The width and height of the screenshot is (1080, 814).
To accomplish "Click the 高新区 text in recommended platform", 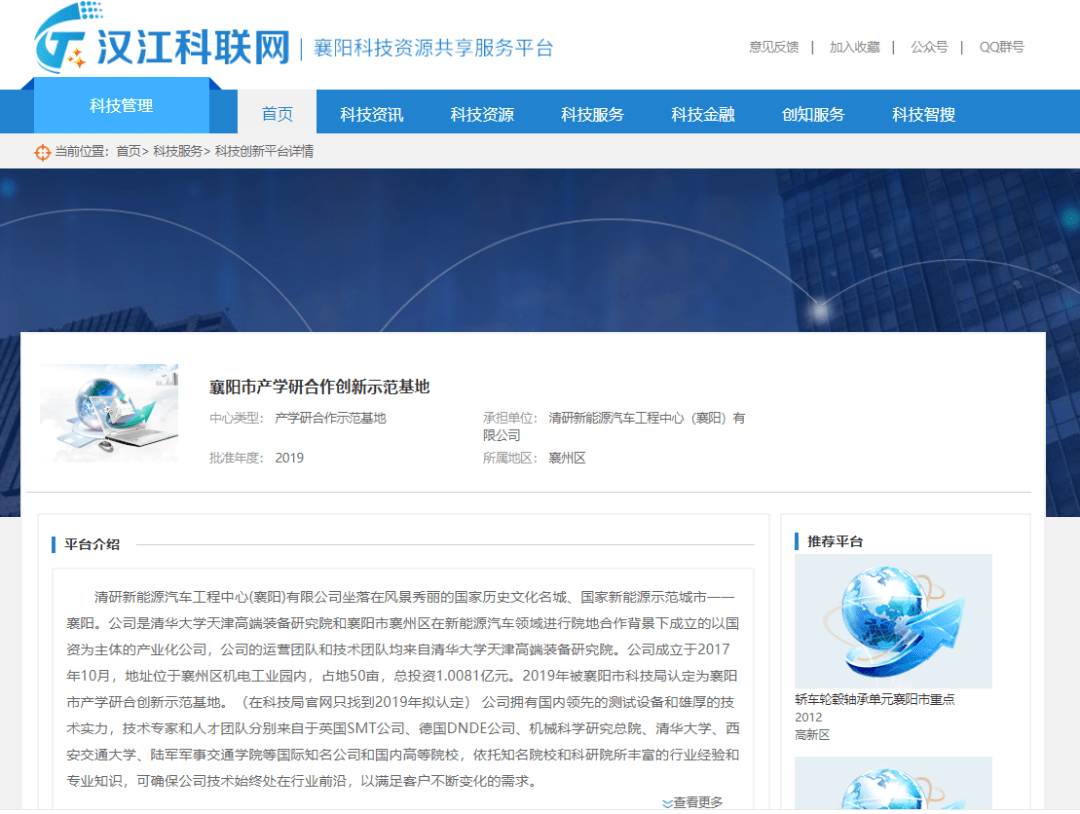I will coord(813,735).
